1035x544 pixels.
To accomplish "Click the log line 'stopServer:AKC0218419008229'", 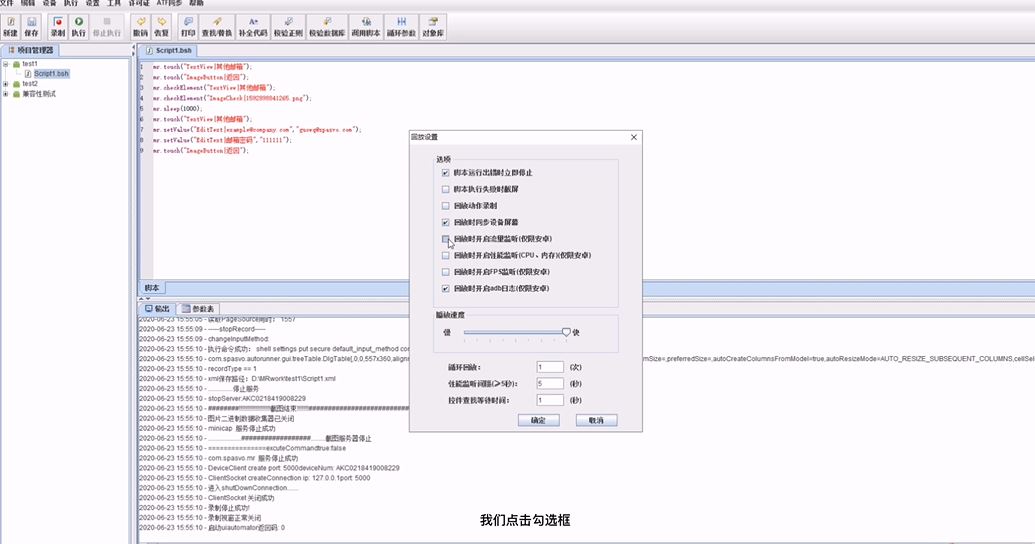I will click(222, 399).
